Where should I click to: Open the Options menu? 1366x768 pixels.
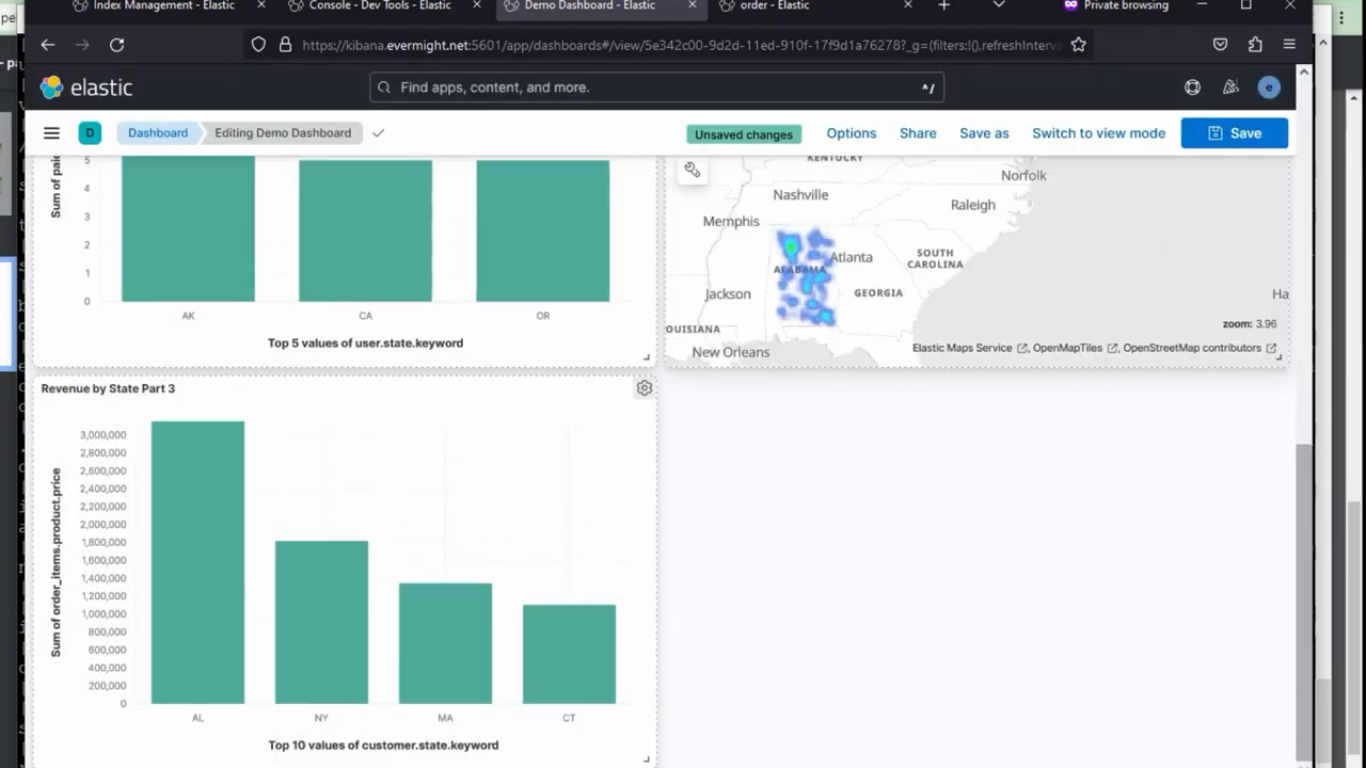pos(851,133)
